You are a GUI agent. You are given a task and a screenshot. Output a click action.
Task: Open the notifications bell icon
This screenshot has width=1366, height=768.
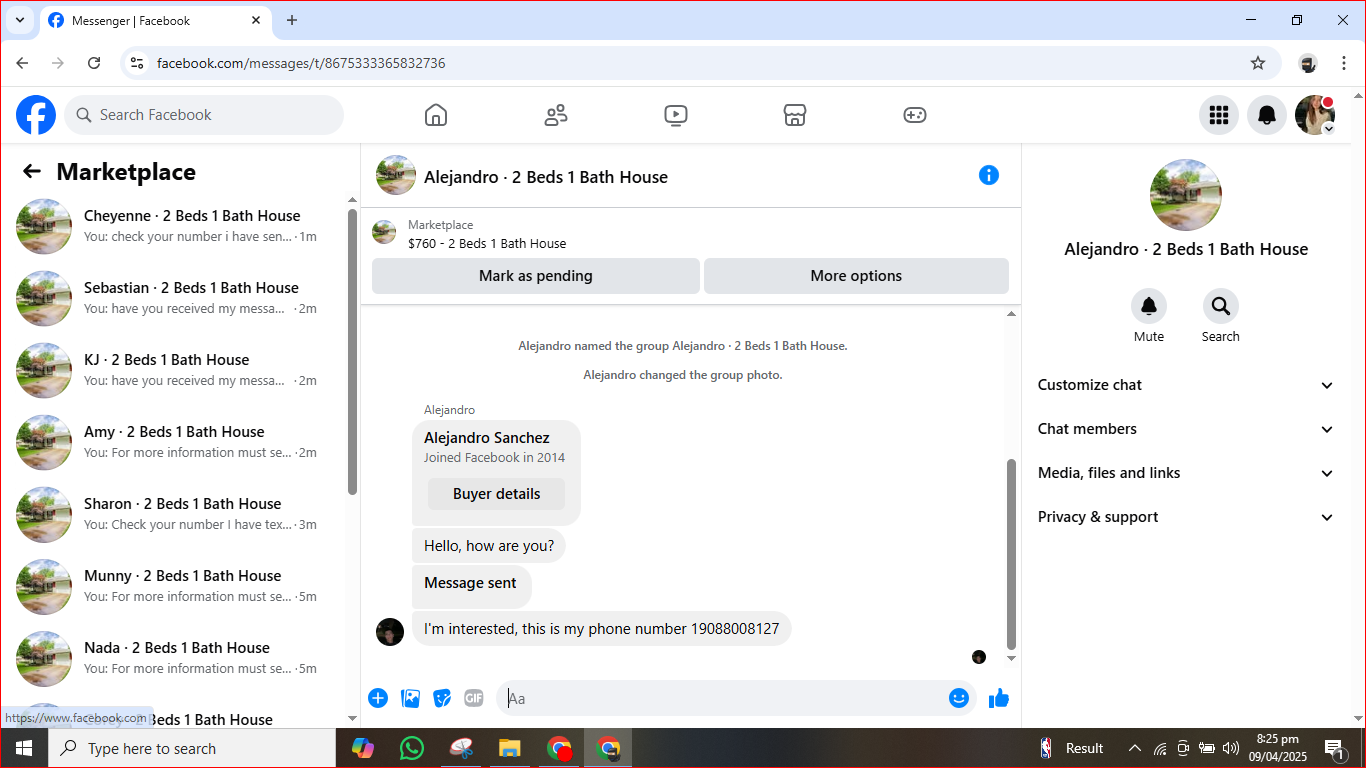(1267, 115)
